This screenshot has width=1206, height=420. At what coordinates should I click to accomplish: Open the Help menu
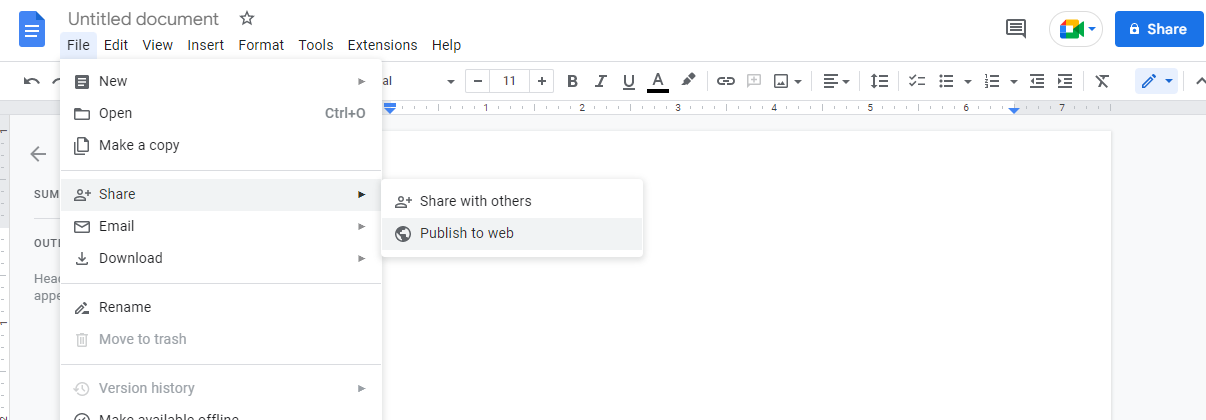click(x=446, y=45)
